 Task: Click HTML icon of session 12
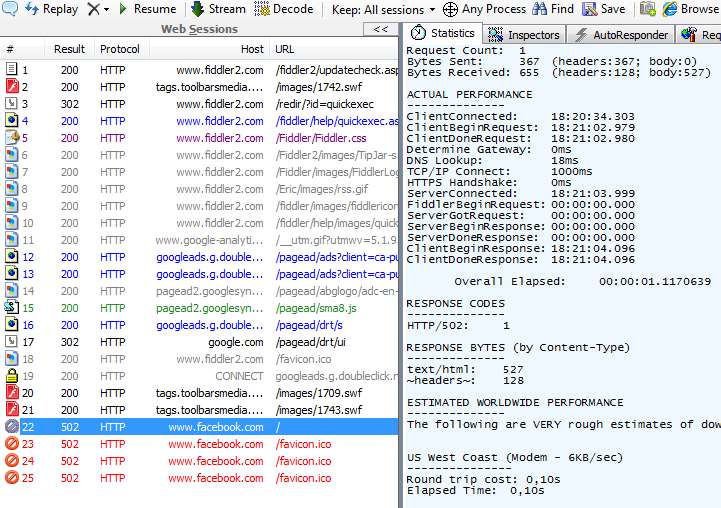tap(11, 257)
